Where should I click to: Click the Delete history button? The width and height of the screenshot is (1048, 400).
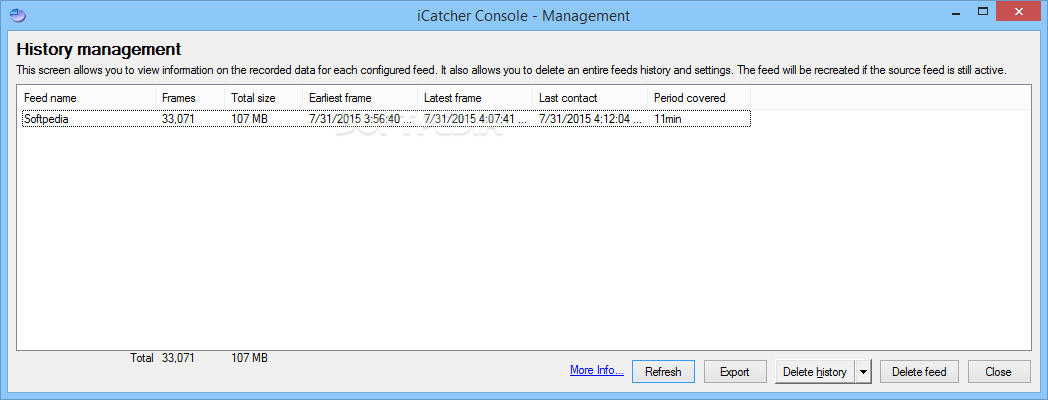815,371
